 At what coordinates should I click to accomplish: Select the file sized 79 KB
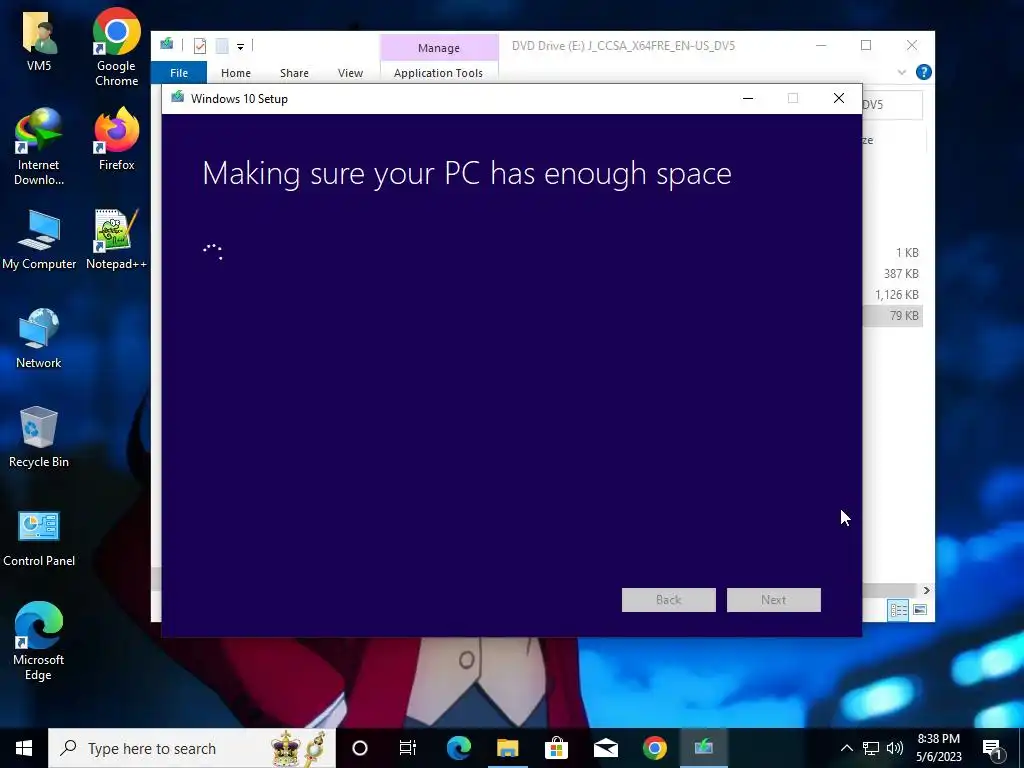[893, 315]
